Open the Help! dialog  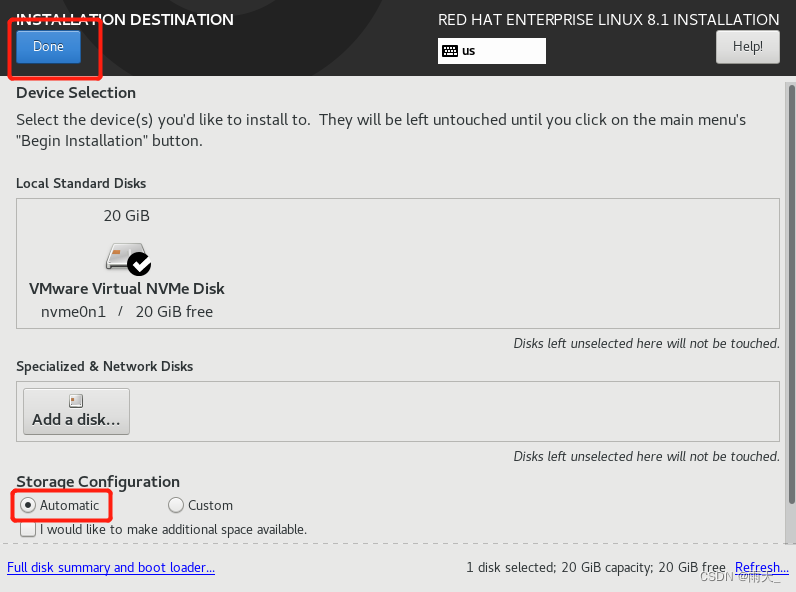pos(747,47)
